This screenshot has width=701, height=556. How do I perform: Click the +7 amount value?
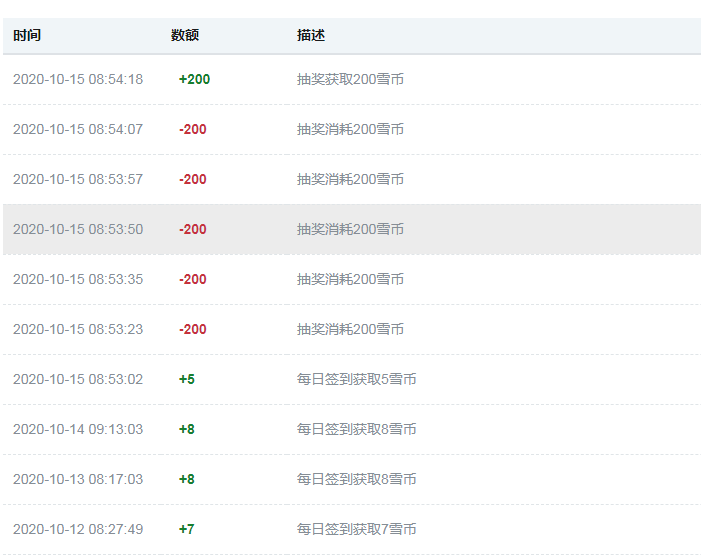(x=187, y=530)
